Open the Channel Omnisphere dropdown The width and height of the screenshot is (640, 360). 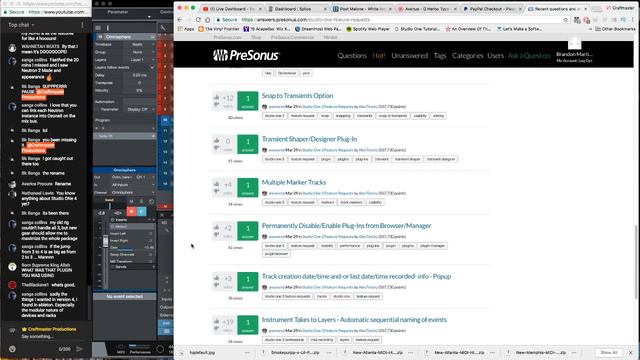click(133, 192)
